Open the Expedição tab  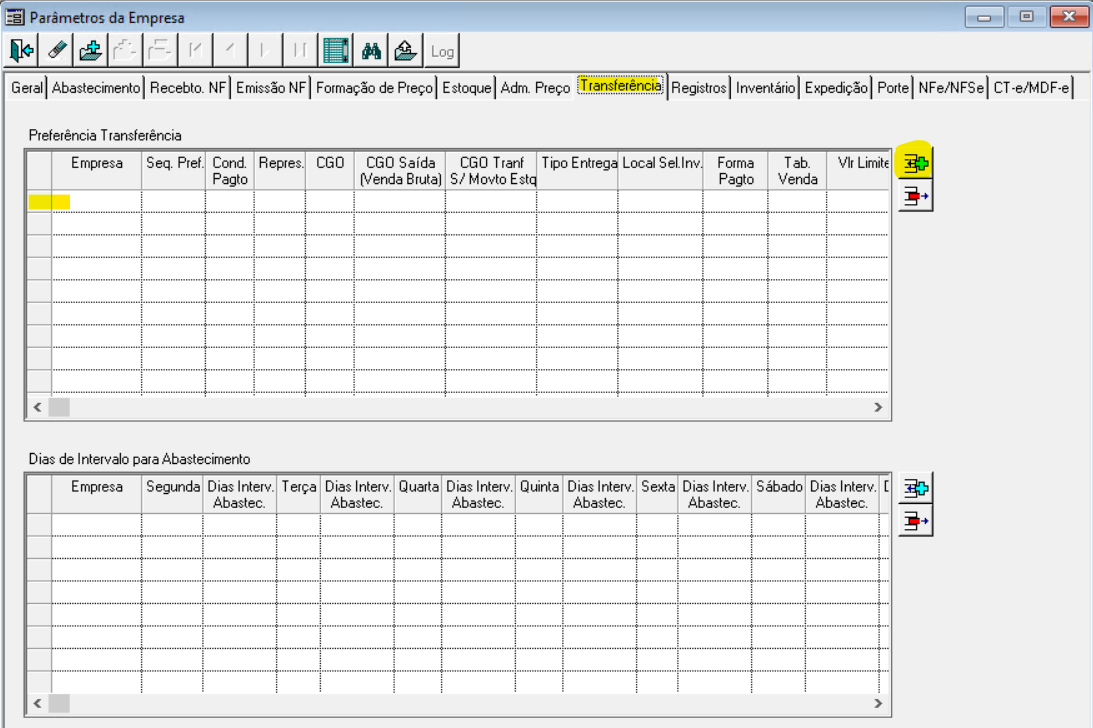[836, 88]
